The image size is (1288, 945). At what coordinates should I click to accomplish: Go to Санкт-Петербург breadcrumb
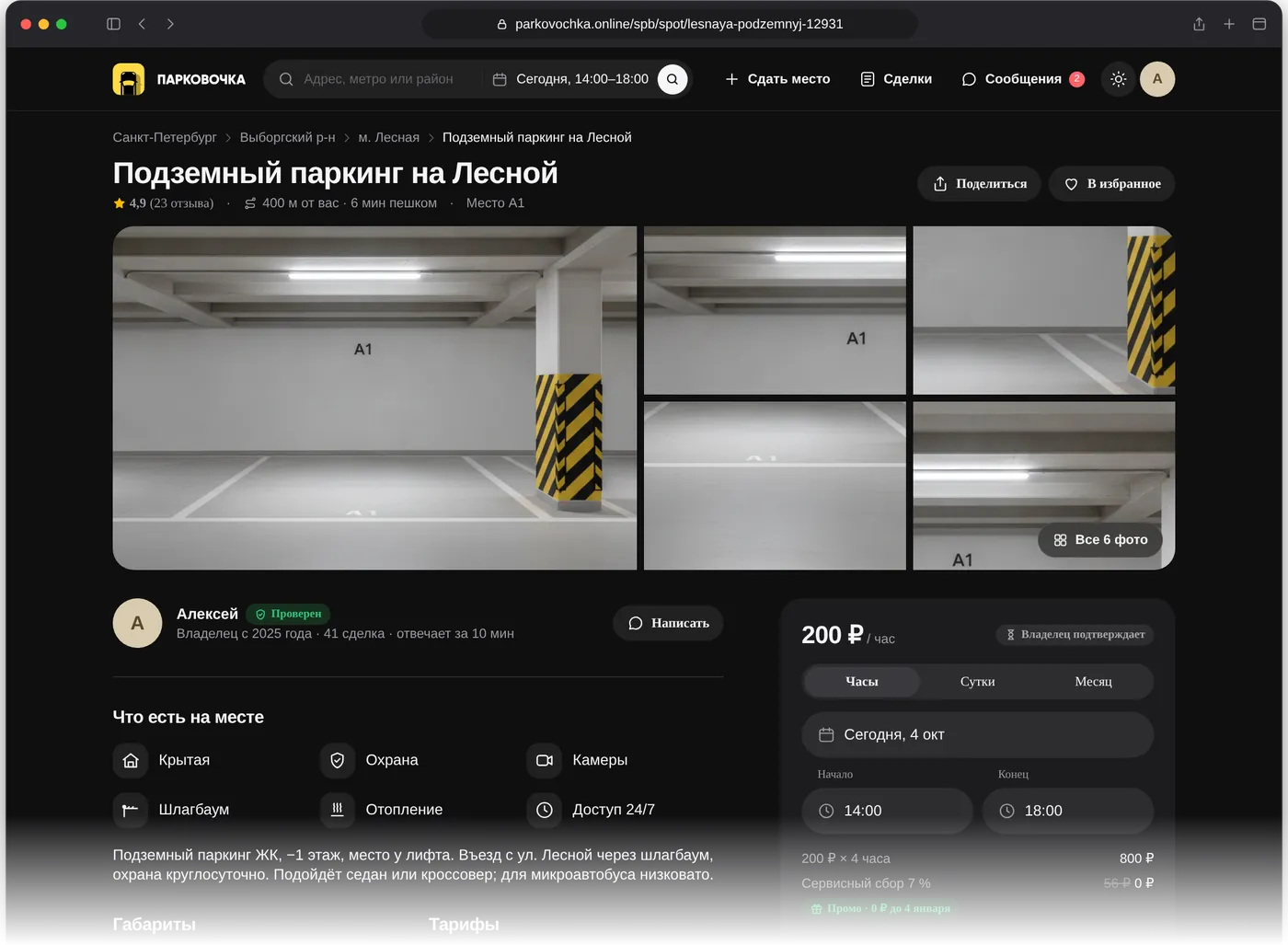coord(165,137)
